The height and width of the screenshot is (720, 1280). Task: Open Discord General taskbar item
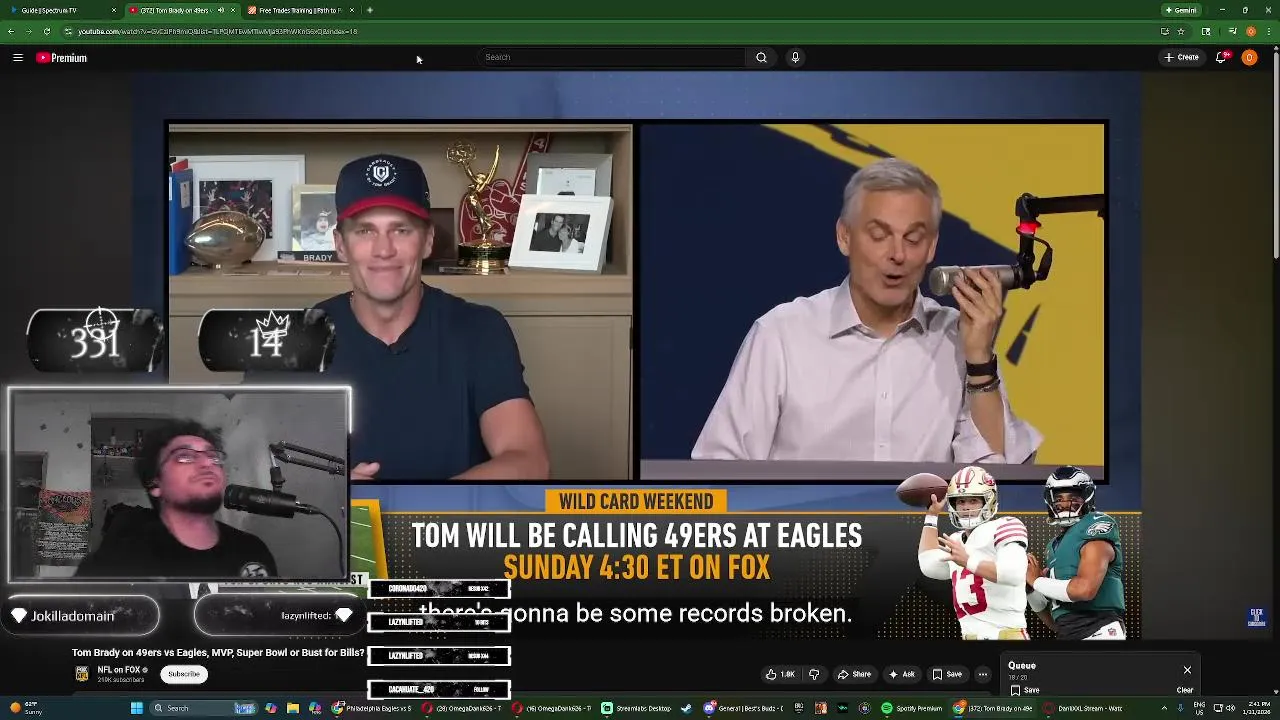click(743, 708)
